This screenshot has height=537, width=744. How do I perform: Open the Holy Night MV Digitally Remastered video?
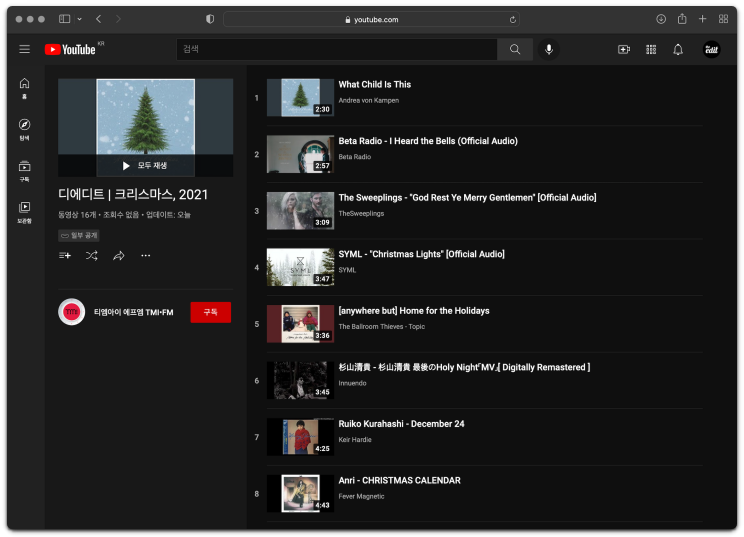[464, 367]
